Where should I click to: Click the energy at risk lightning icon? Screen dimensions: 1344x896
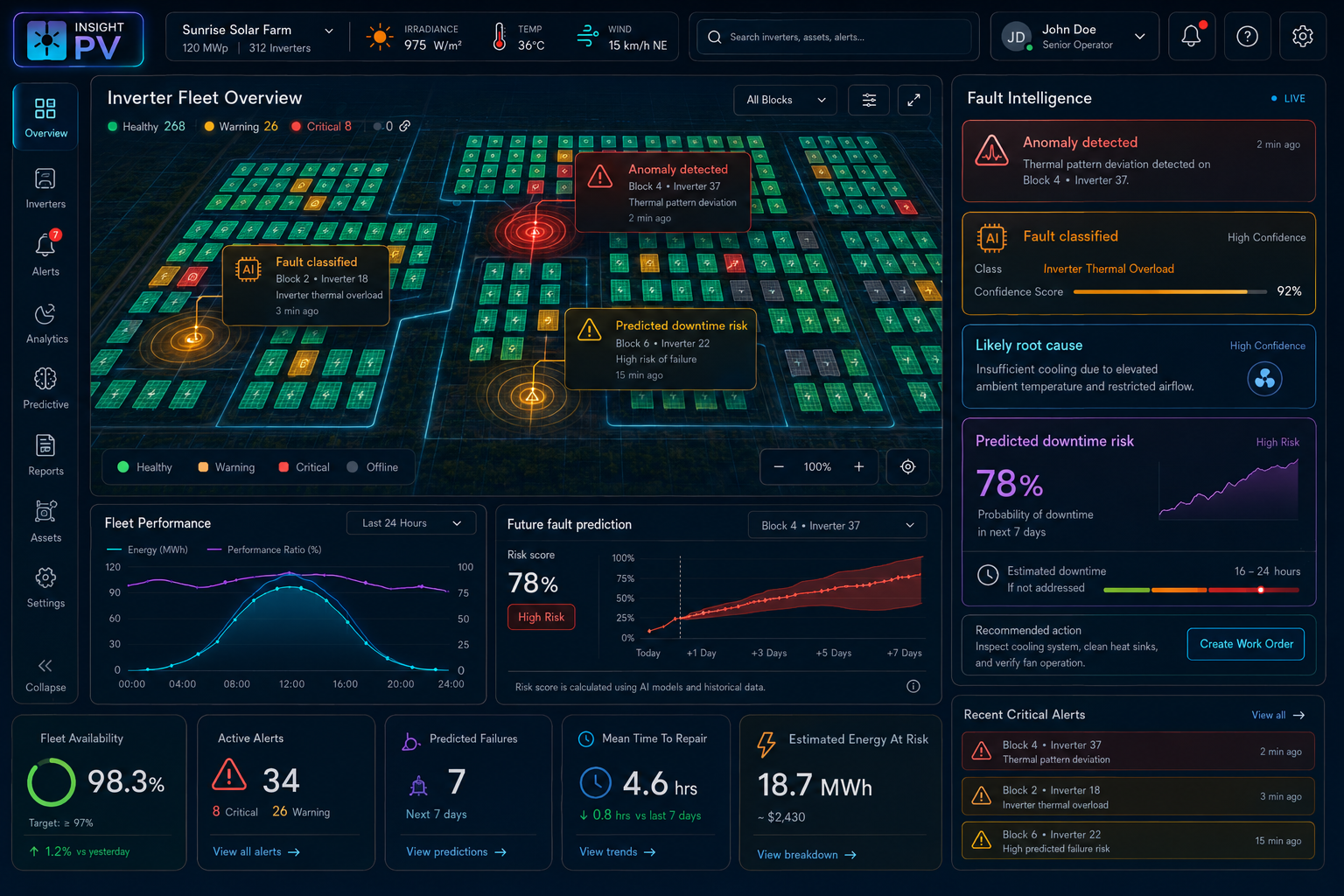[x=766, y=744]
